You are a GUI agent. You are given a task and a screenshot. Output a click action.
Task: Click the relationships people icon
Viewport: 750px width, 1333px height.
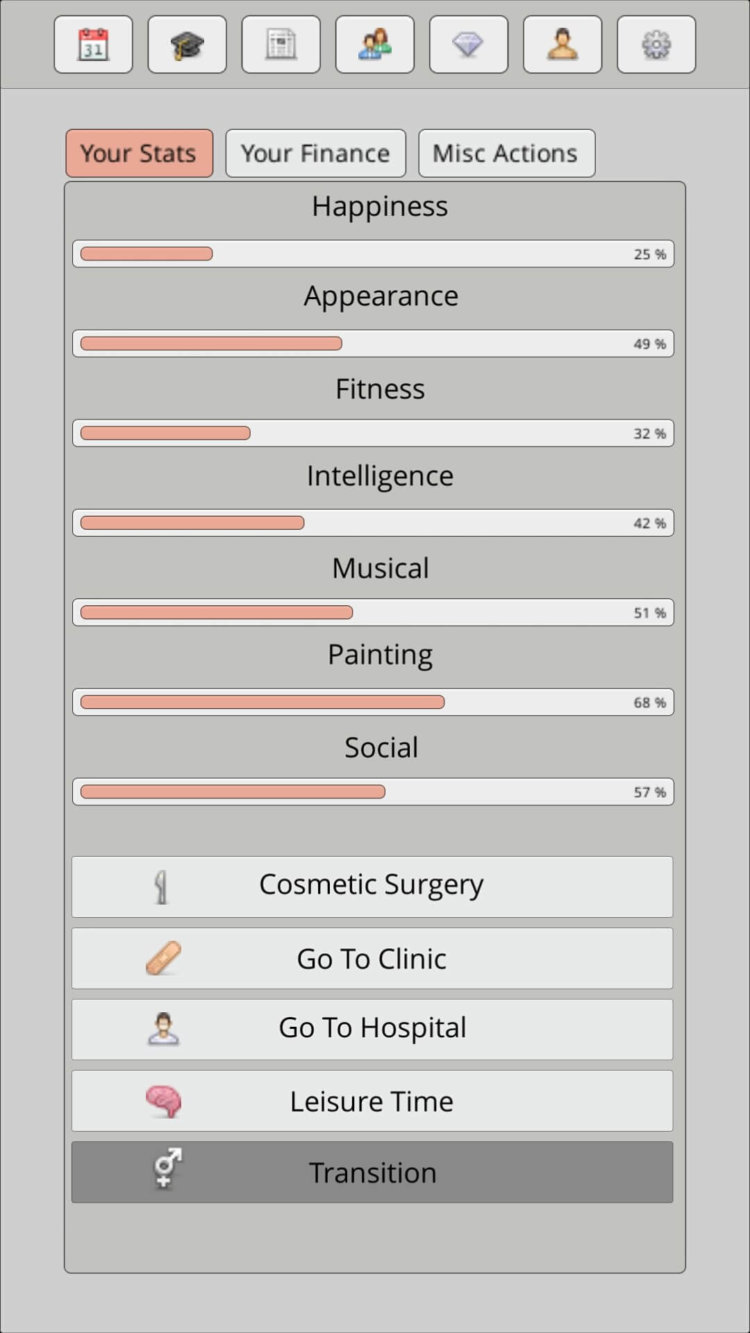374,44
